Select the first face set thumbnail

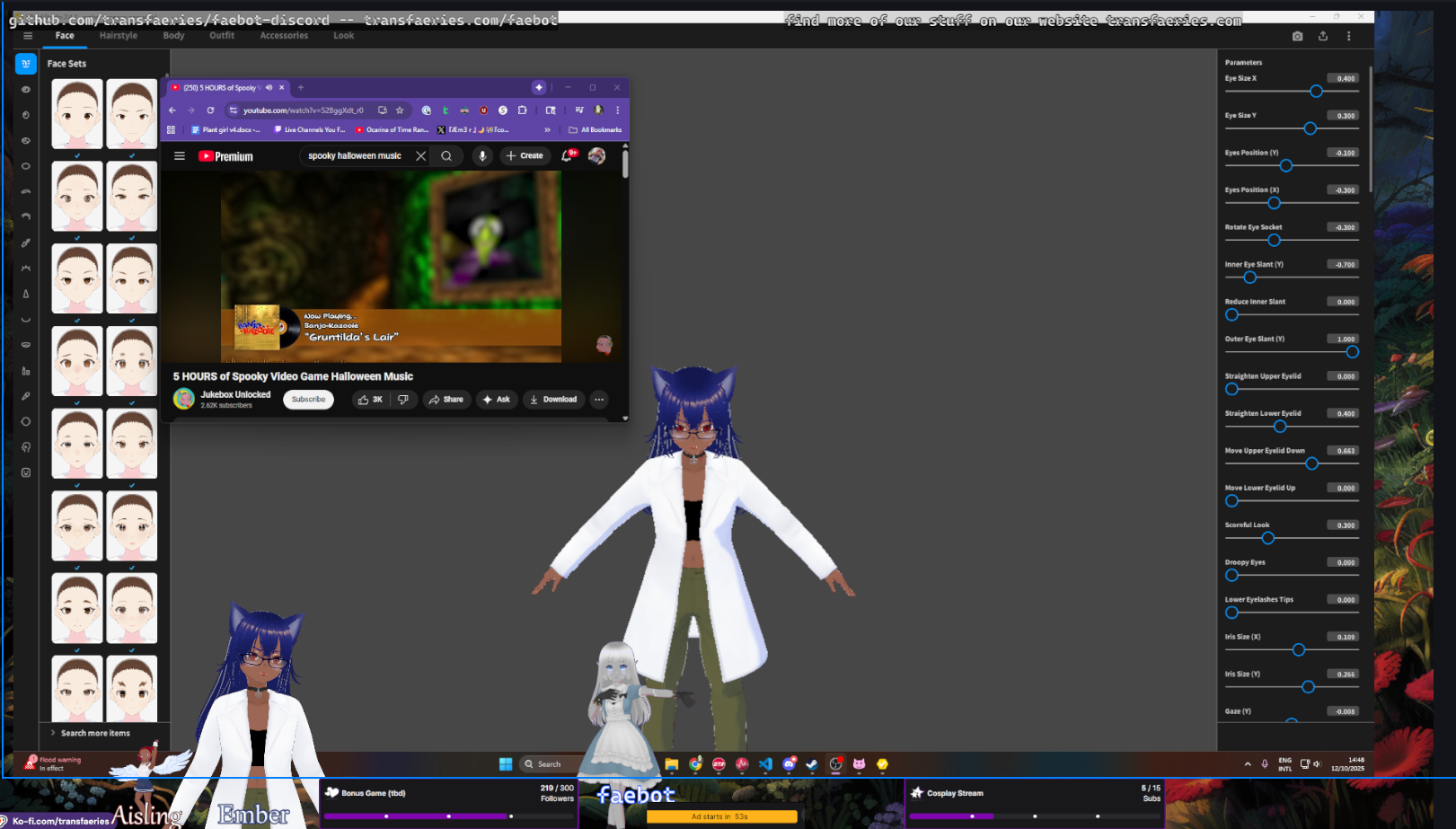(x=77, y=114)
